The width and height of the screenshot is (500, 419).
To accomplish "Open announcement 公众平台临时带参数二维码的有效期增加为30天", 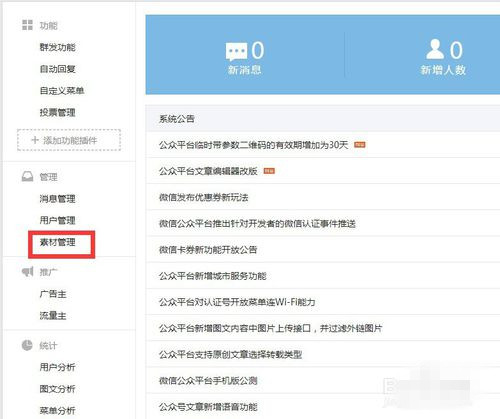I will pyautogui.click(x=254, y=145).
